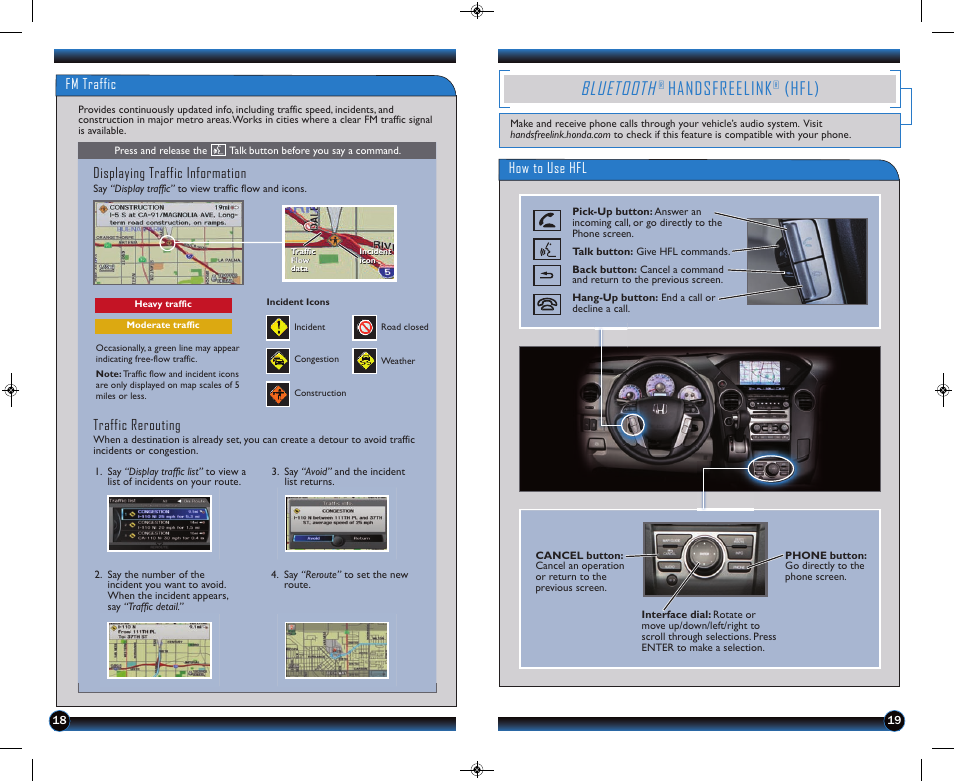Open the rerouted map screenshot for step 4
The width and height of the screenshot is (954, 781).
[336, 650]
